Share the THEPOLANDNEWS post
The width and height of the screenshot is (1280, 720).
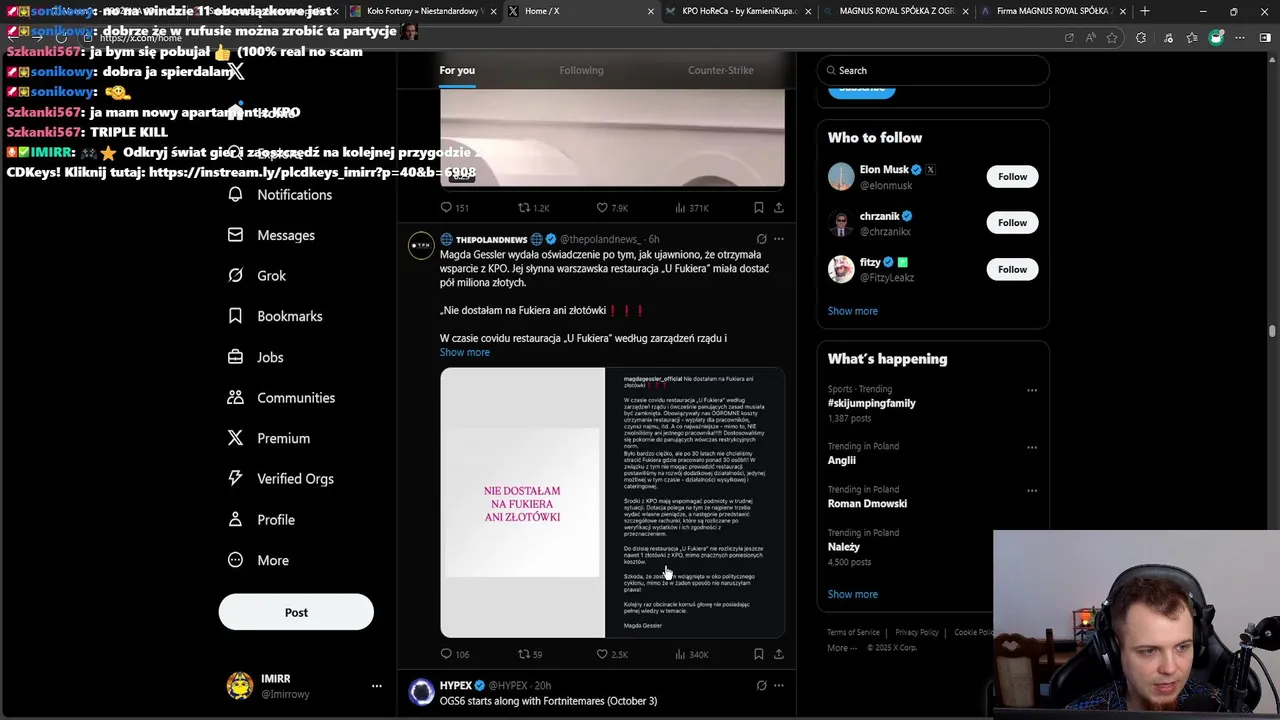(x=779, y=654)
